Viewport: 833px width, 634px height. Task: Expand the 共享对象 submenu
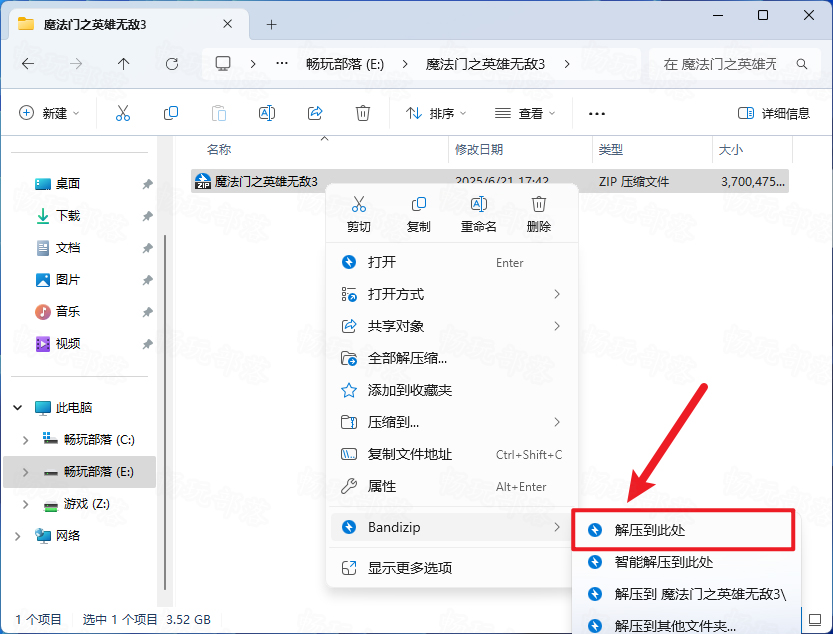(x=557, y=326)
